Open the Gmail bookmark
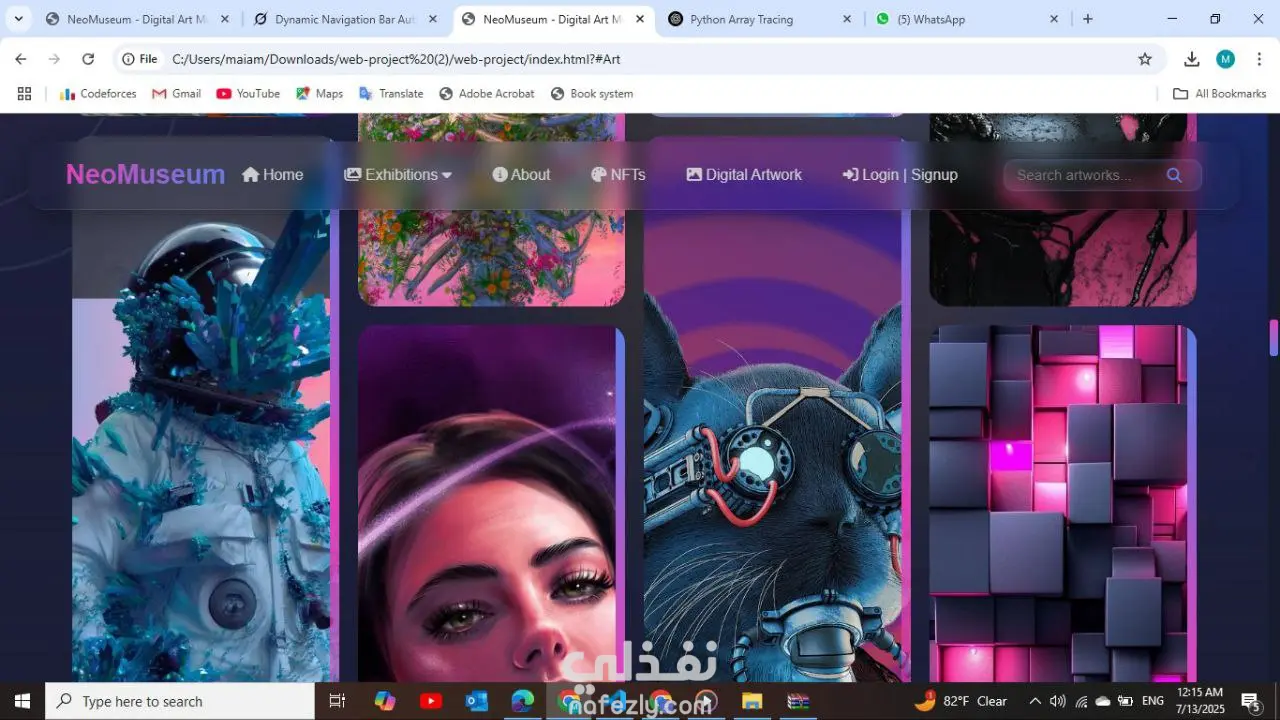Screen dimensions: 1280x720 click(176, 94)
